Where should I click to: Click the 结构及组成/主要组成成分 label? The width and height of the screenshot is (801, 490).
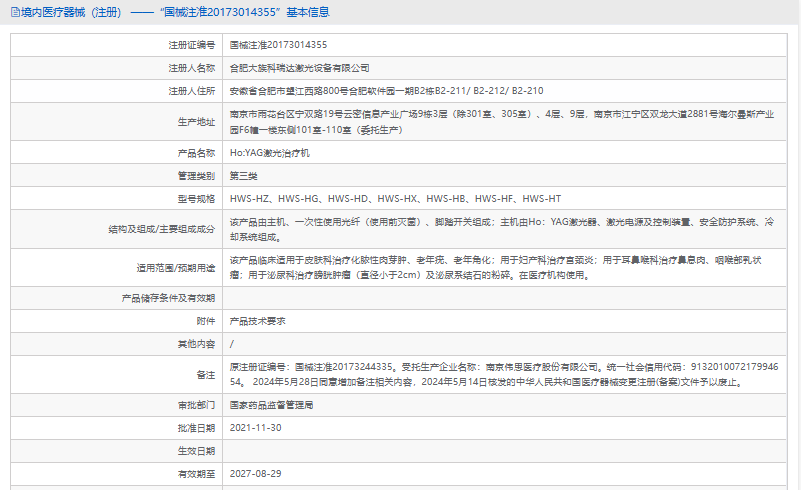tap(162, 229)
